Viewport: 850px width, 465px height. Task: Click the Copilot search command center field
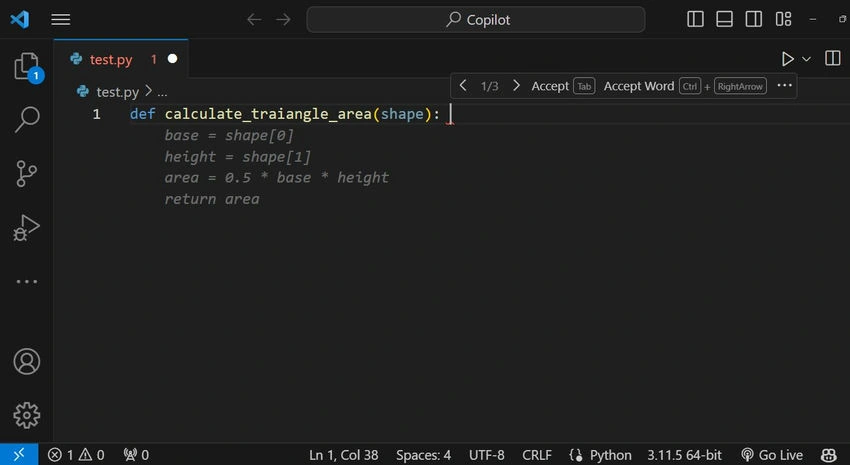tap(476, 20)
